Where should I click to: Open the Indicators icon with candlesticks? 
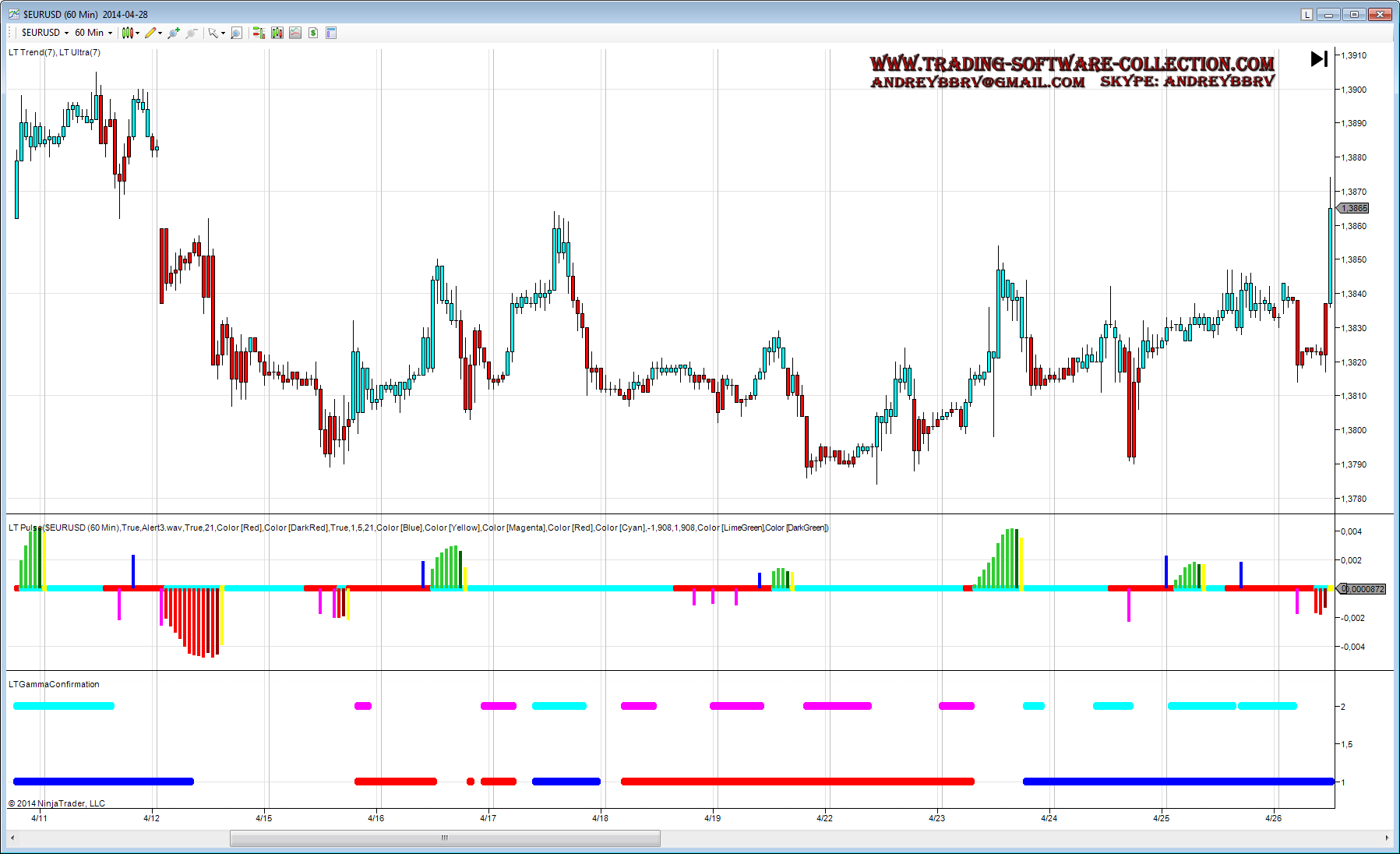tap(277, 33)
